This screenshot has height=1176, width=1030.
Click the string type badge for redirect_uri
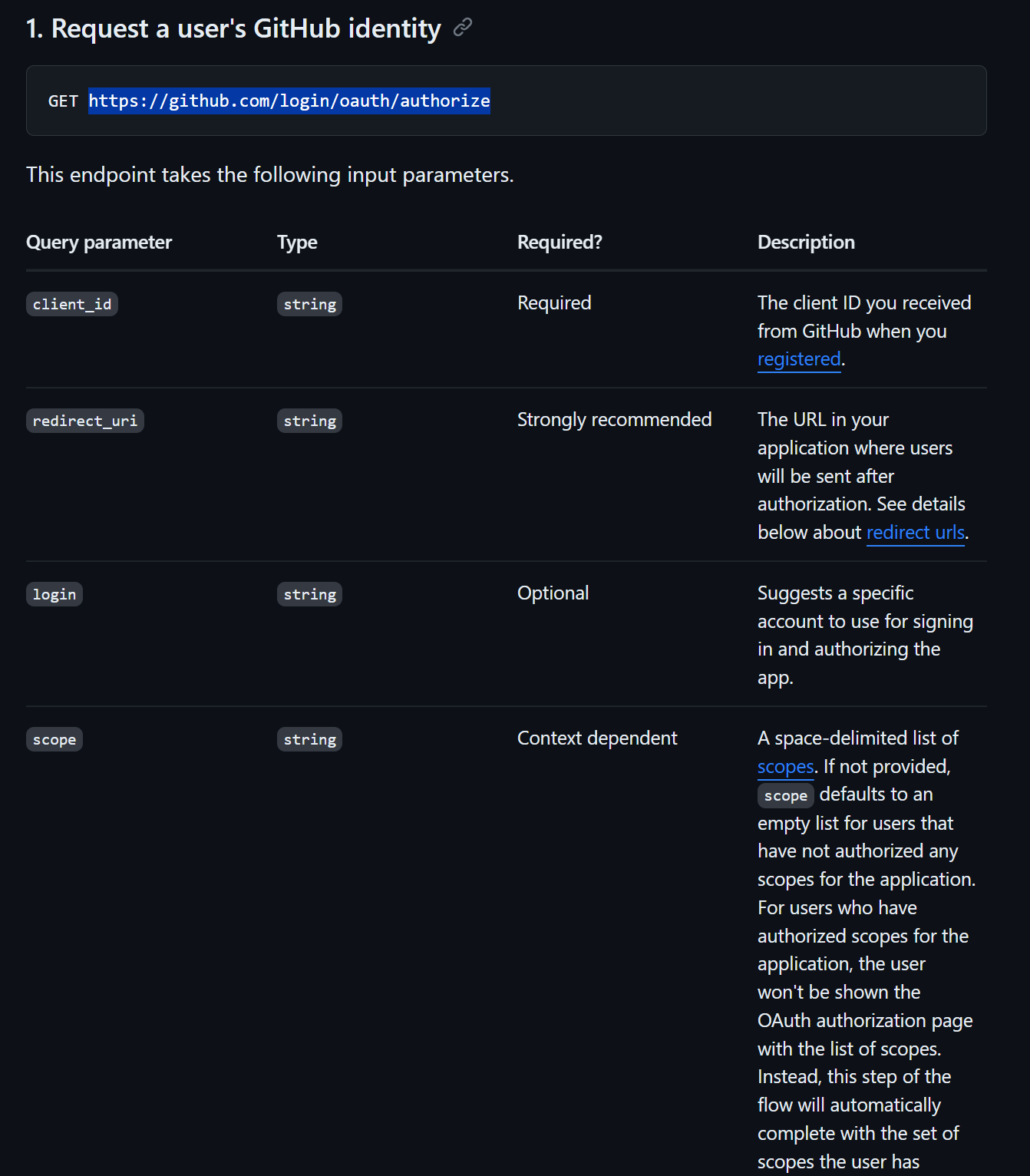pyautogui.click(x=309, y=421)
